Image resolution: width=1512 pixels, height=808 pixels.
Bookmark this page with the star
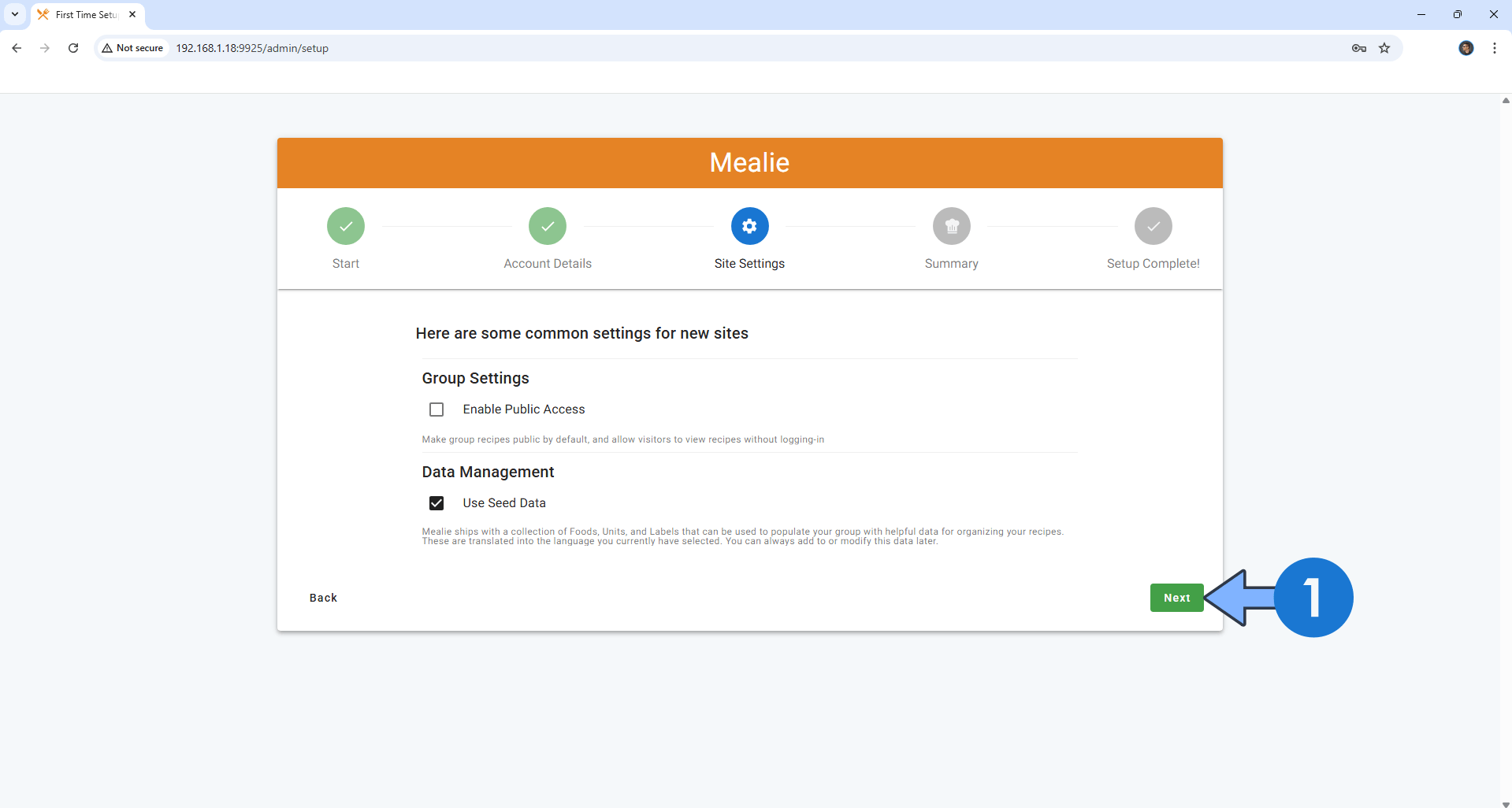(x=1385, y=48)
